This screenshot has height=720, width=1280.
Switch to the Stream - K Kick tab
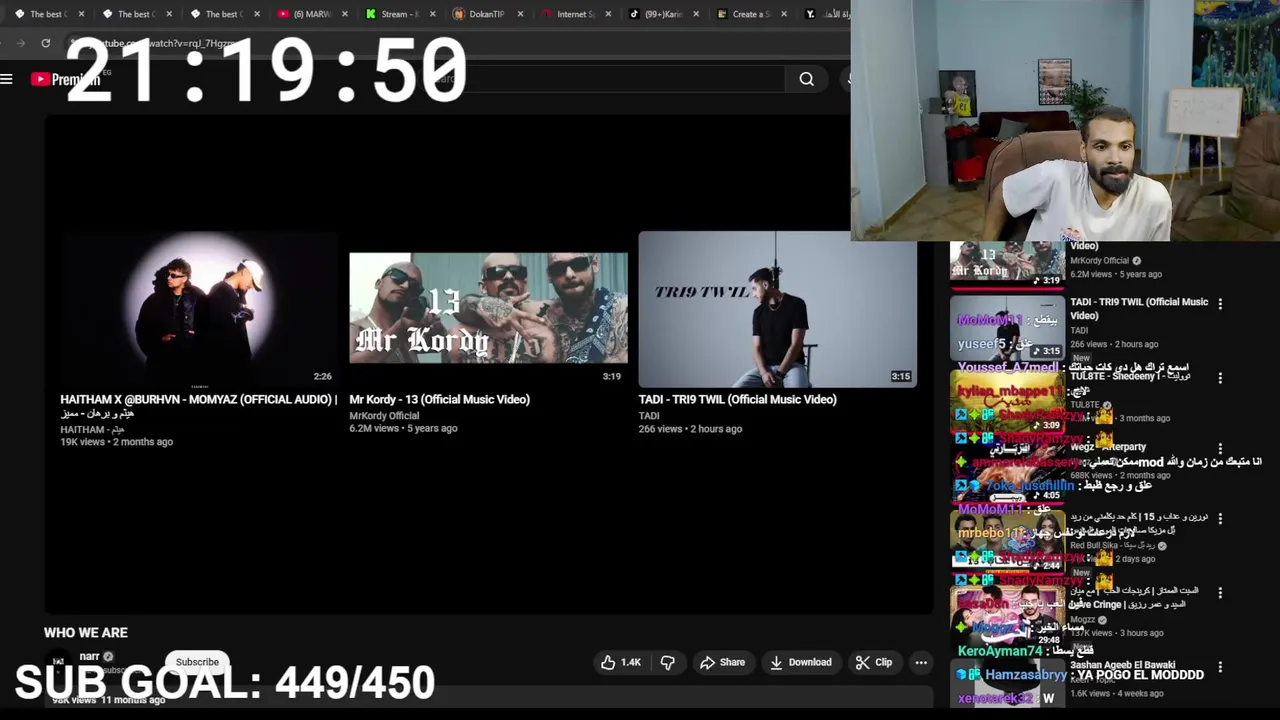pos(398,14)
